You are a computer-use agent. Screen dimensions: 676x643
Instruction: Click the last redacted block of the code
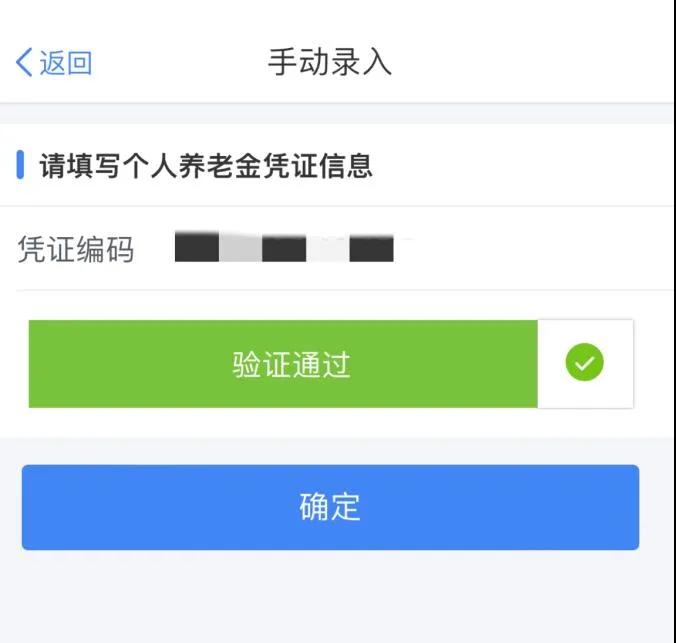[x=371, y=248]
